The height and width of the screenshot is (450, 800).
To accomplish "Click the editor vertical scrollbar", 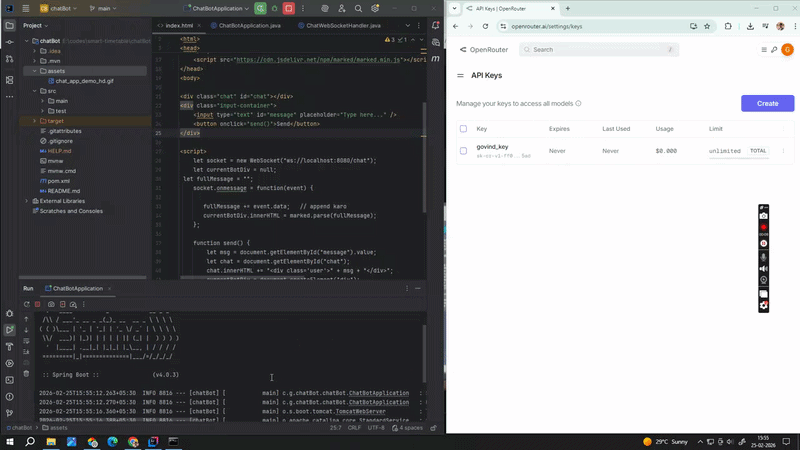I will click(423, 158).
